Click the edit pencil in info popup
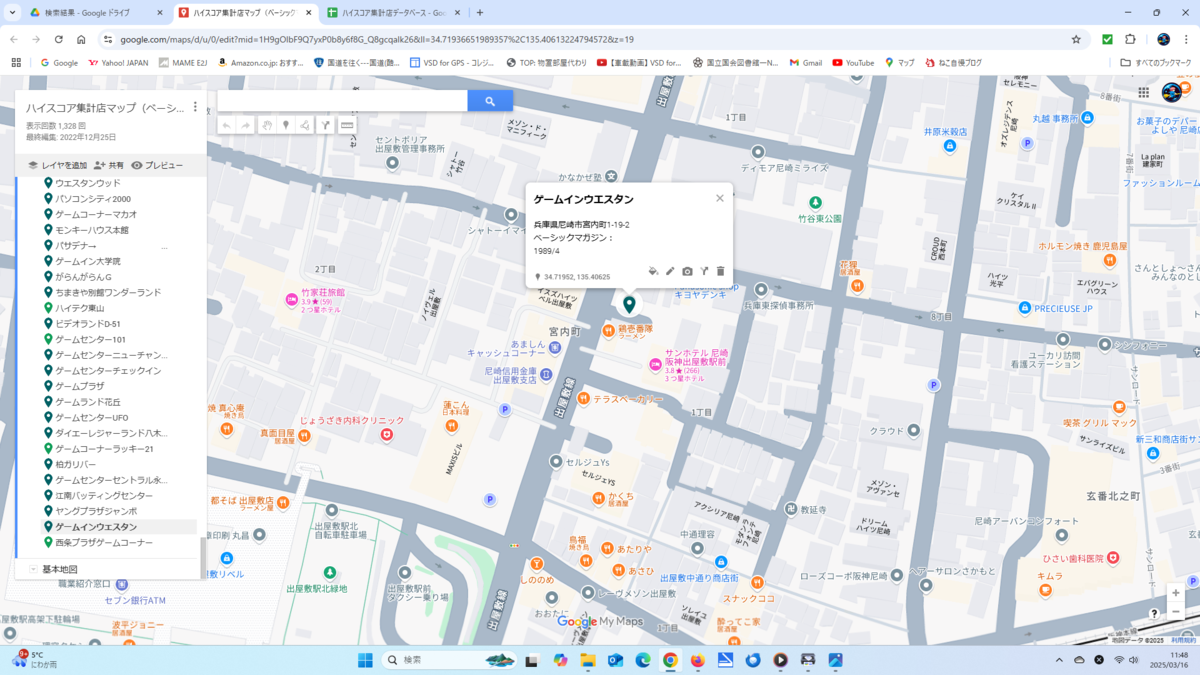This screenshot has width=1200, height=675. 670,271
